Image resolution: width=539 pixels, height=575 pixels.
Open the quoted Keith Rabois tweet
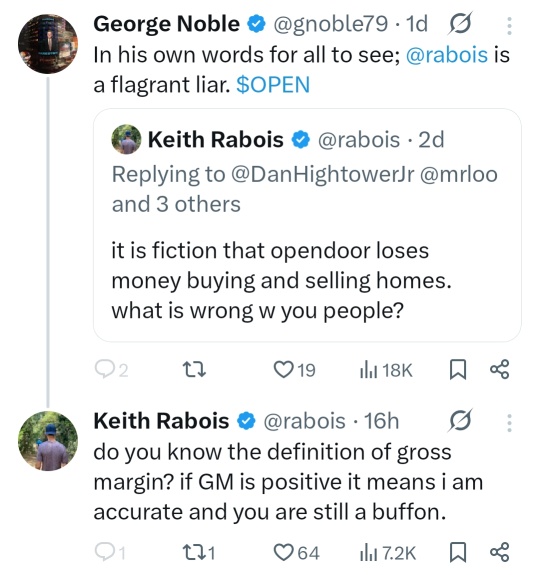point(307,225)
